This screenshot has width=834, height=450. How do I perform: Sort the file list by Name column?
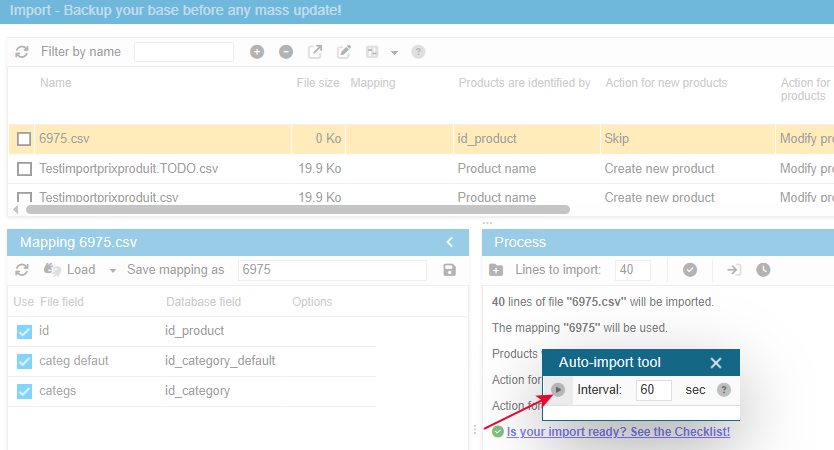pos(56,83)
